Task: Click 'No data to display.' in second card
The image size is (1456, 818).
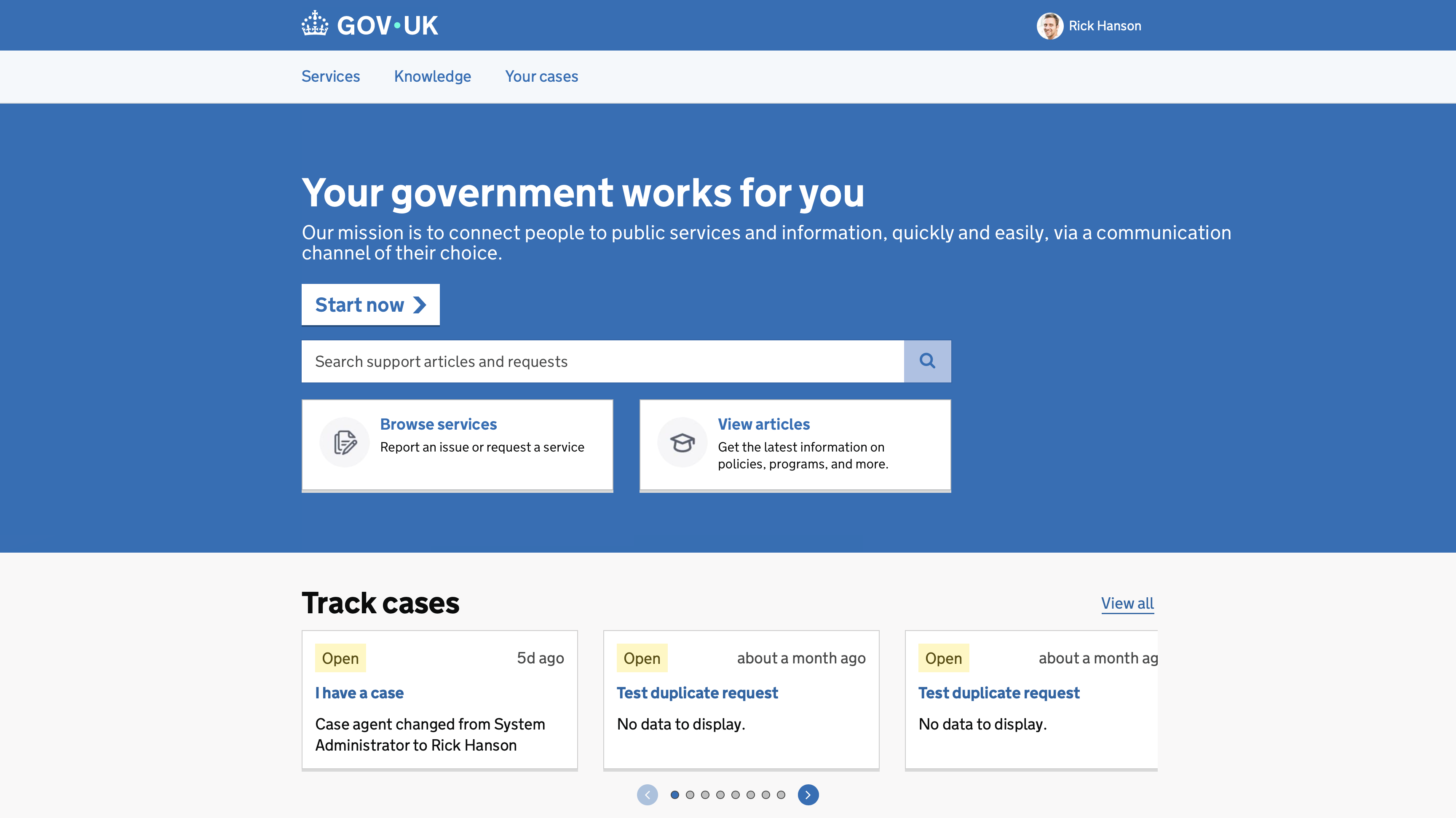Action: (x=681, y=724)
